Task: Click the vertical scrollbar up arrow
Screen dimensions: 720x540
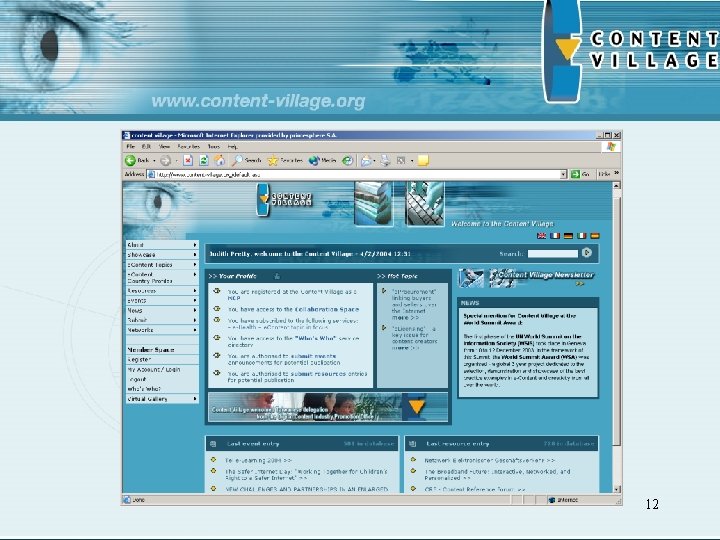Action: point(616,186)
